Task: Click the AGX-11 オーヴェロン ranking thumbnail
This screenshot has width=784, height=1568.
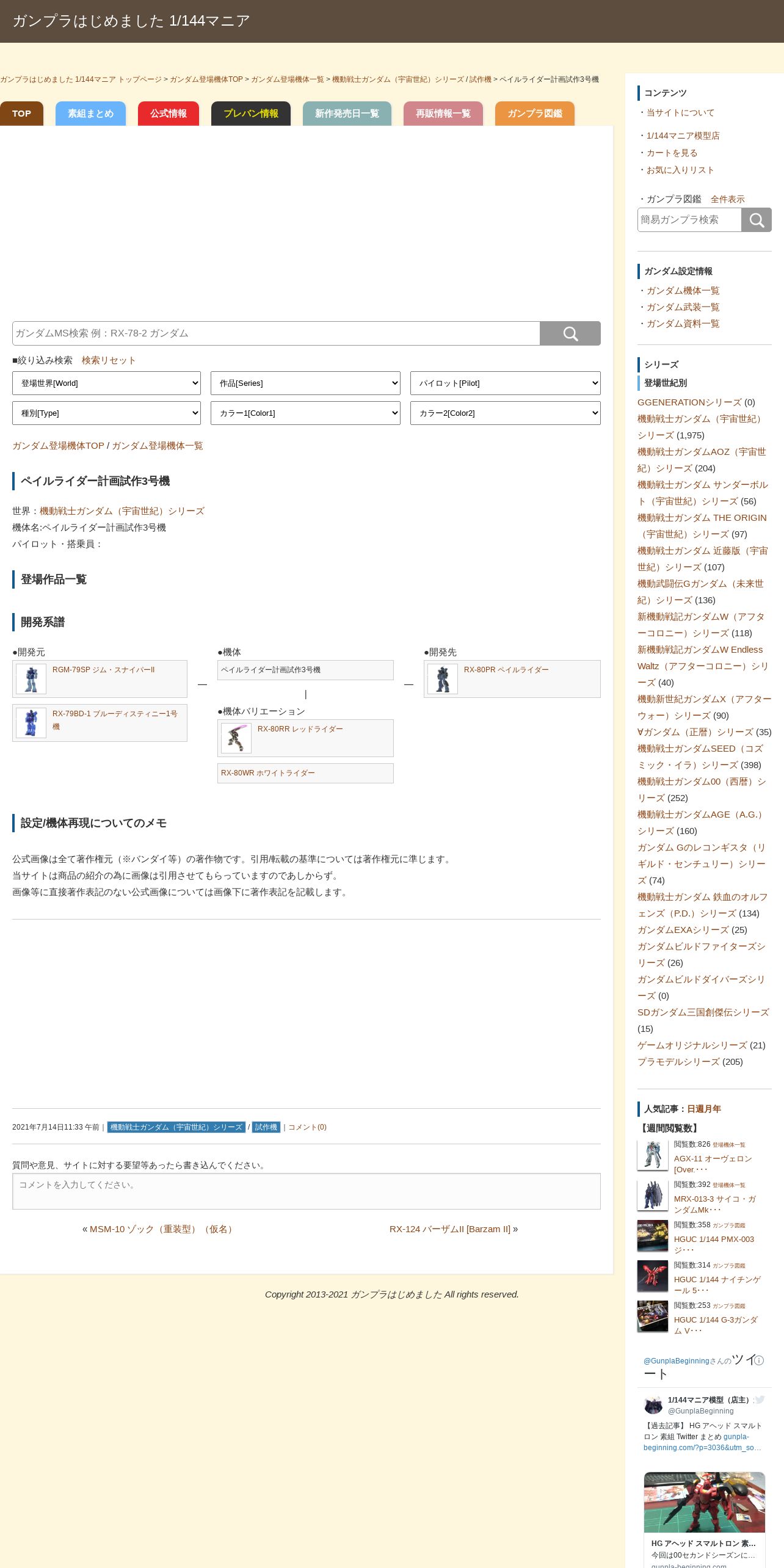Action: pyautogui.click(x=653, y=1155)
